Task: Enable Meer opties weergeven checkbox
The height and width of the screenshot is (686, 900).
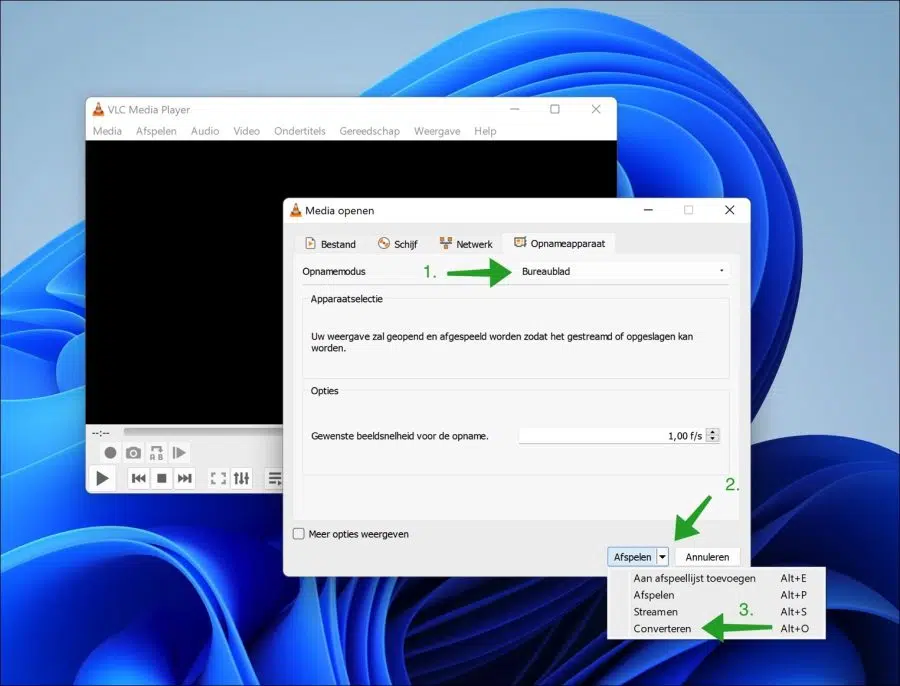Action: click(298, 534)
